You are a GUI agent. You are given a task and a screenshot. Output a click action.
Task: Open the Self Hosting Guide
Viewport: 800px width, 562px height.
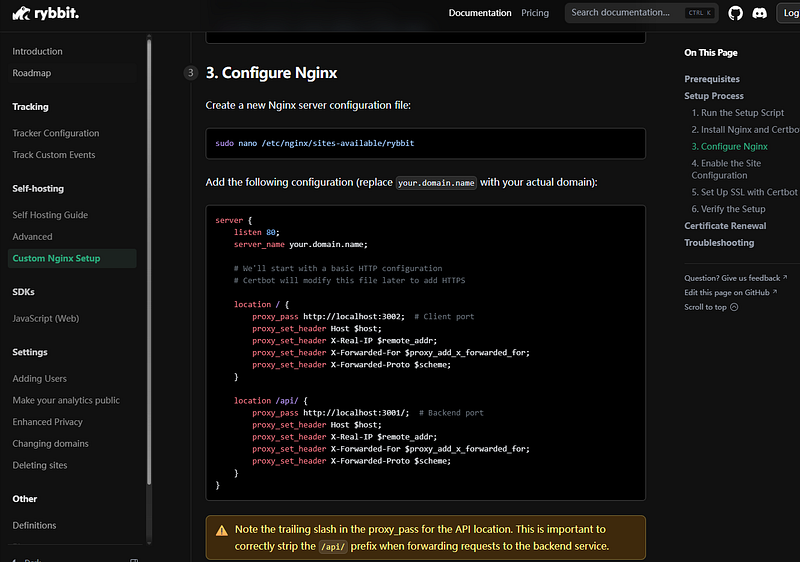[50, 215]
